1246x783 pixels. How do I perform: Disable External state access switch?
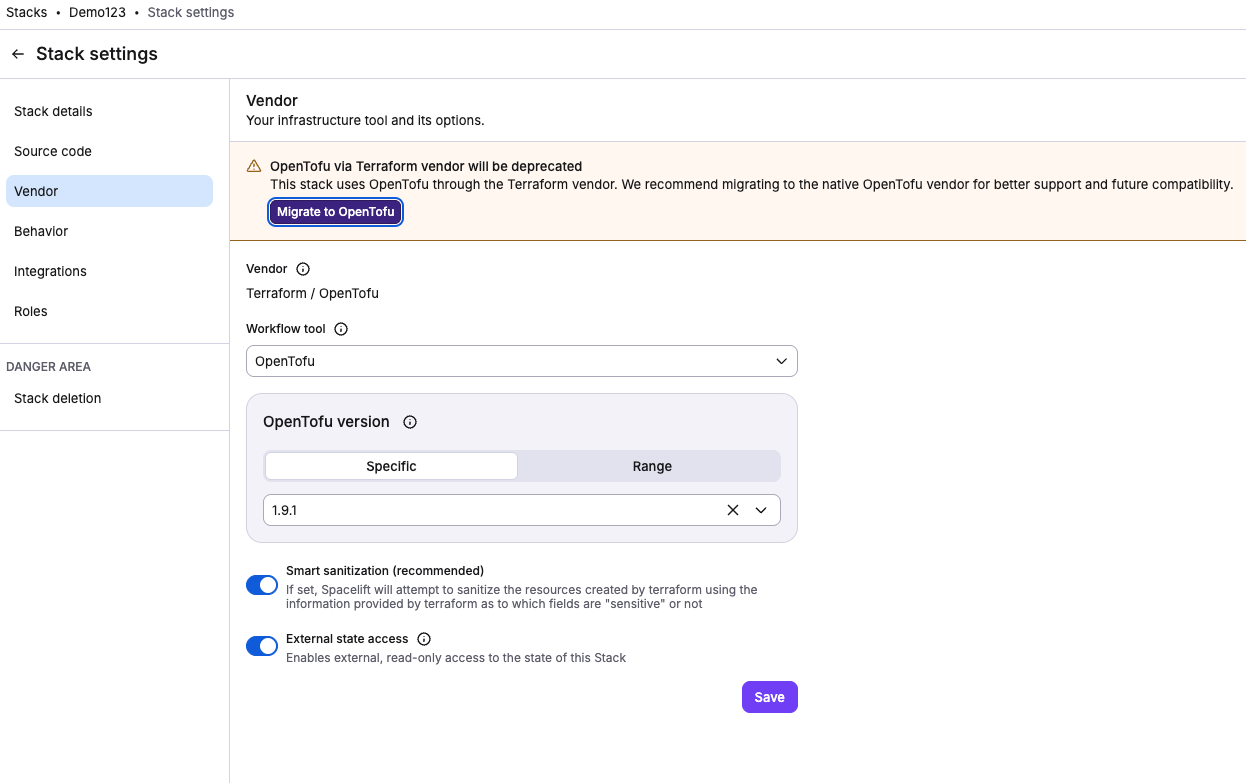262,646
